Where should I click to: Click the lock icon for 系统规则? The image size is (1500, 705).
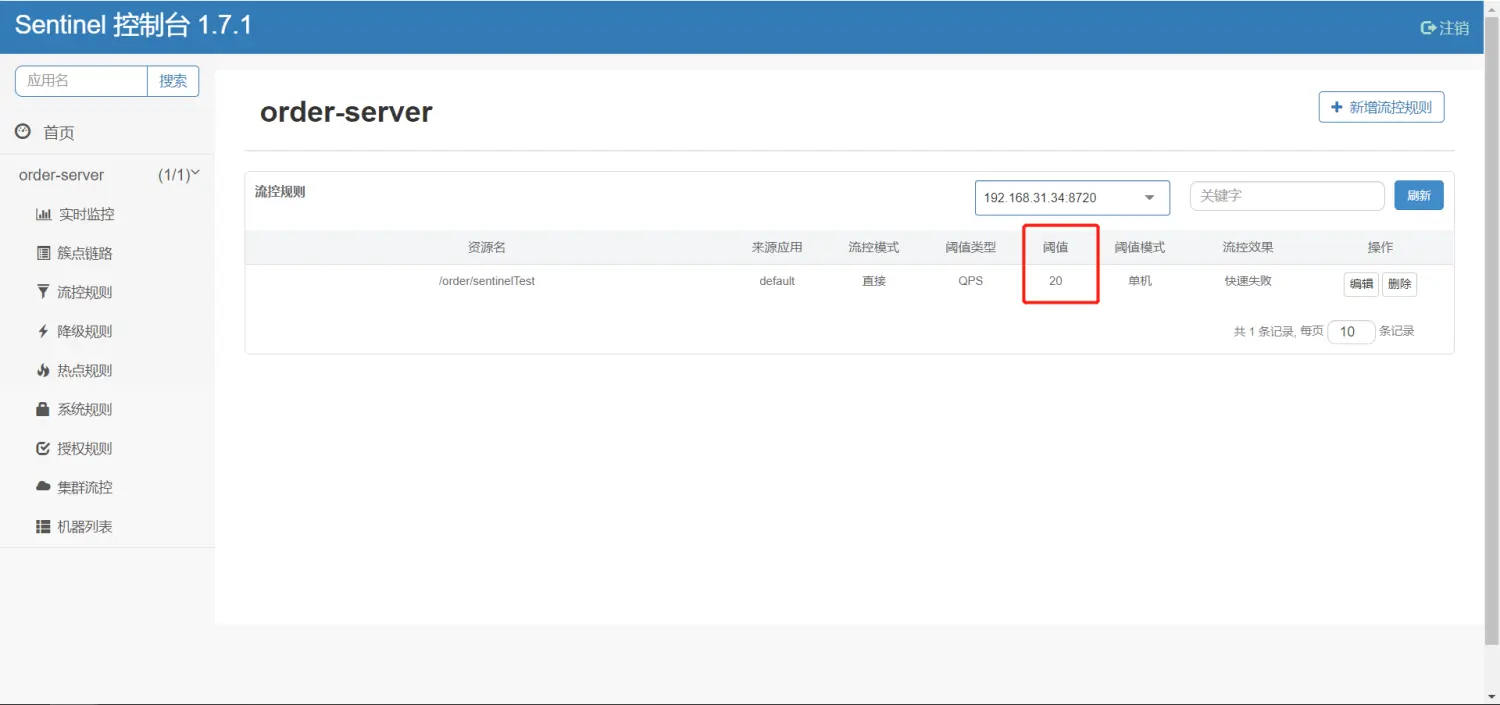pyautogui.click(x=43, y=410)
